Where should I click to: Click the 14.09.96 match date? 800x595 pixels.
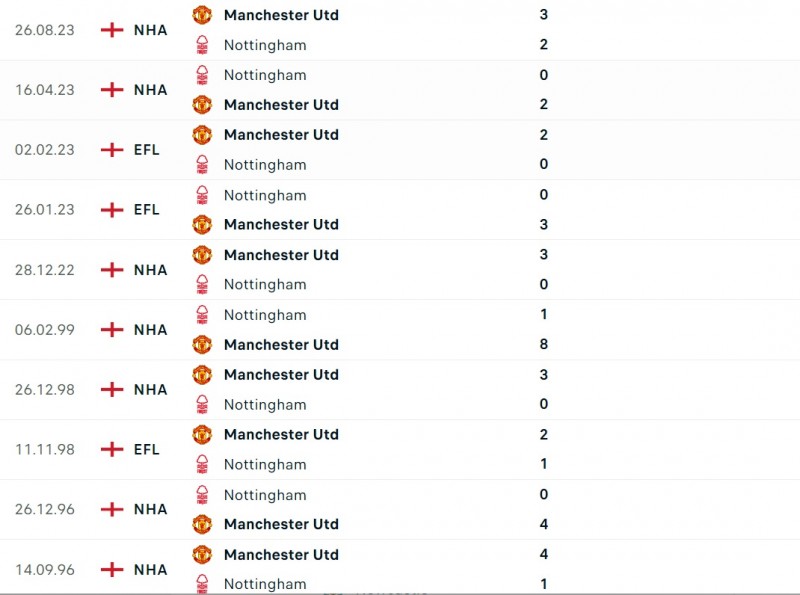pos(44,570)
